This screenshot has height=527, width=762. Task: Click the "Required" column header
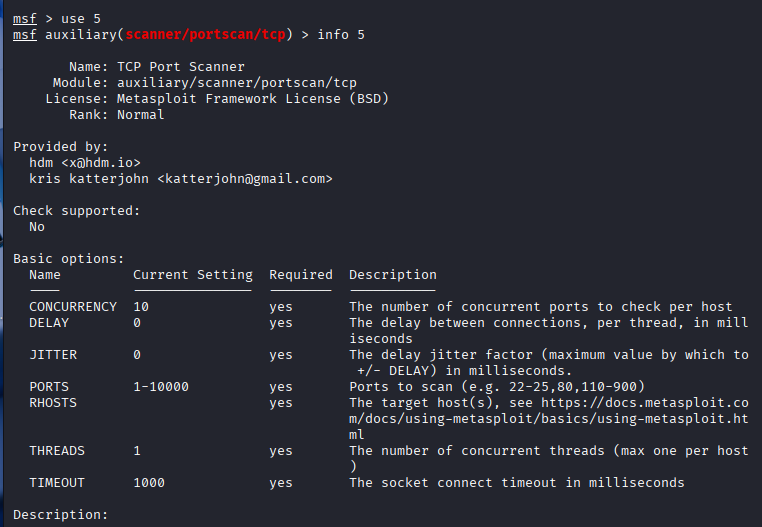tap(300, 275)
